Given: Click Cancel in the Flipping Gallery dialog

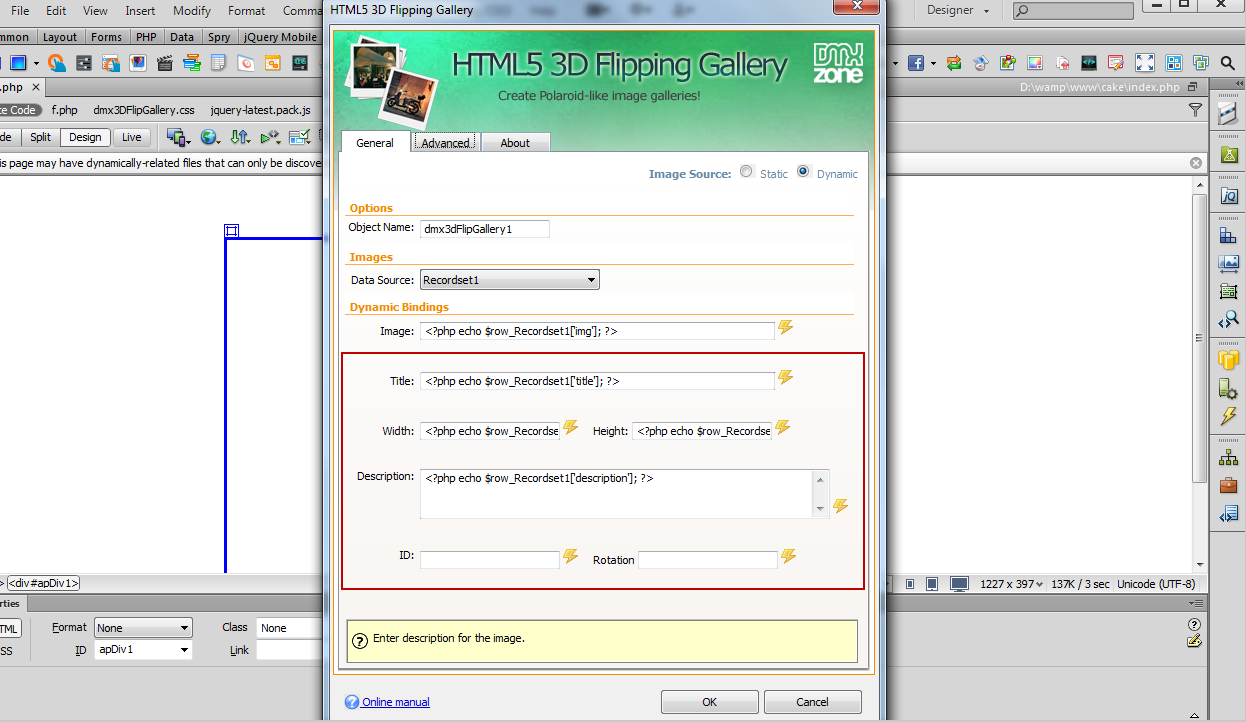Looking at the screenshot, I should click(x=812, y=702).
